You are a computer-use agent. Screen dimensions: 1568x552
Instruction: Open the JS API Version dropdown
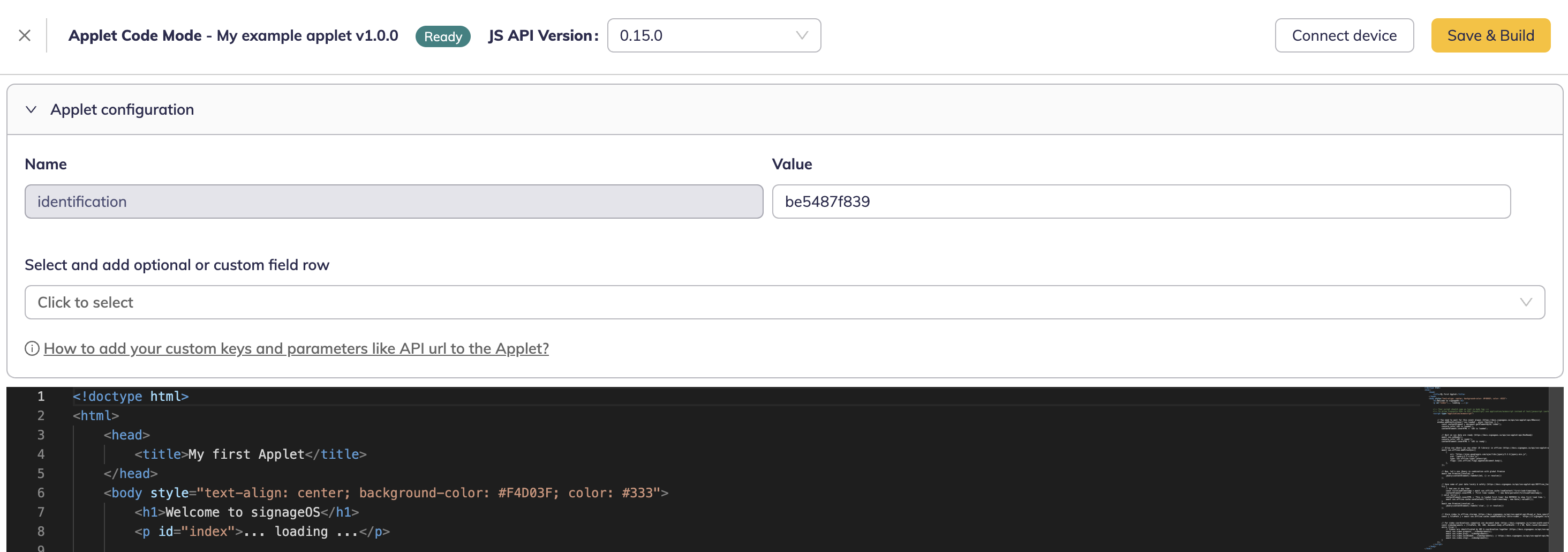click(x=714, y=35)
